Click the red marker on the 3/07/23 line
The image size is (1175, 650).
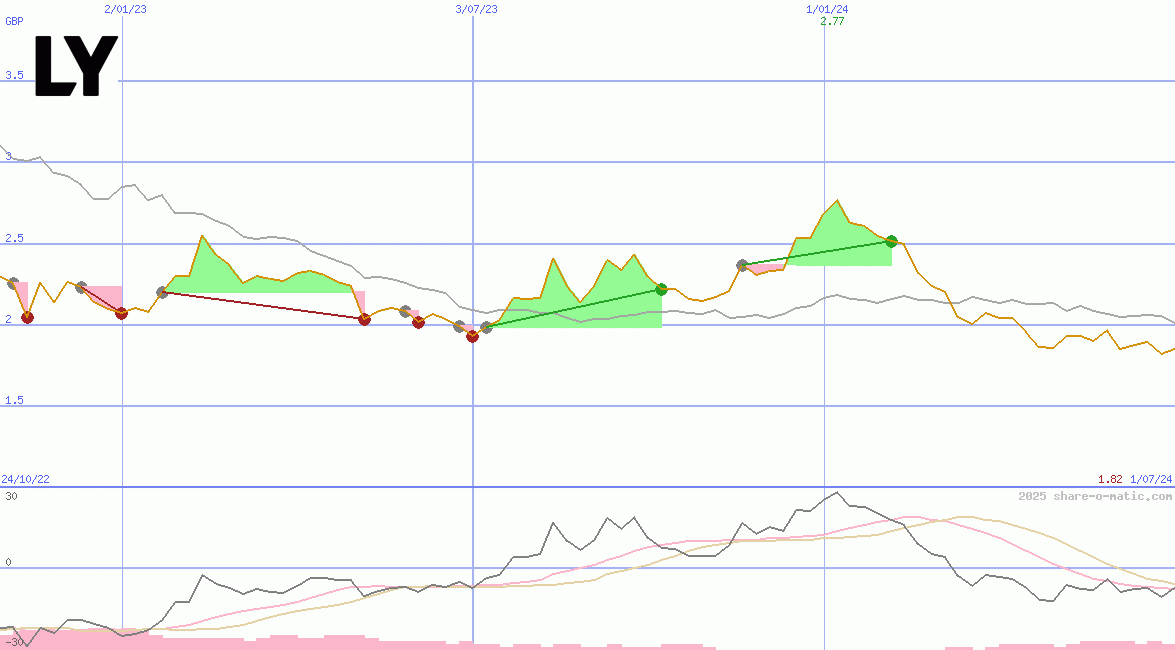click(473, 336)
